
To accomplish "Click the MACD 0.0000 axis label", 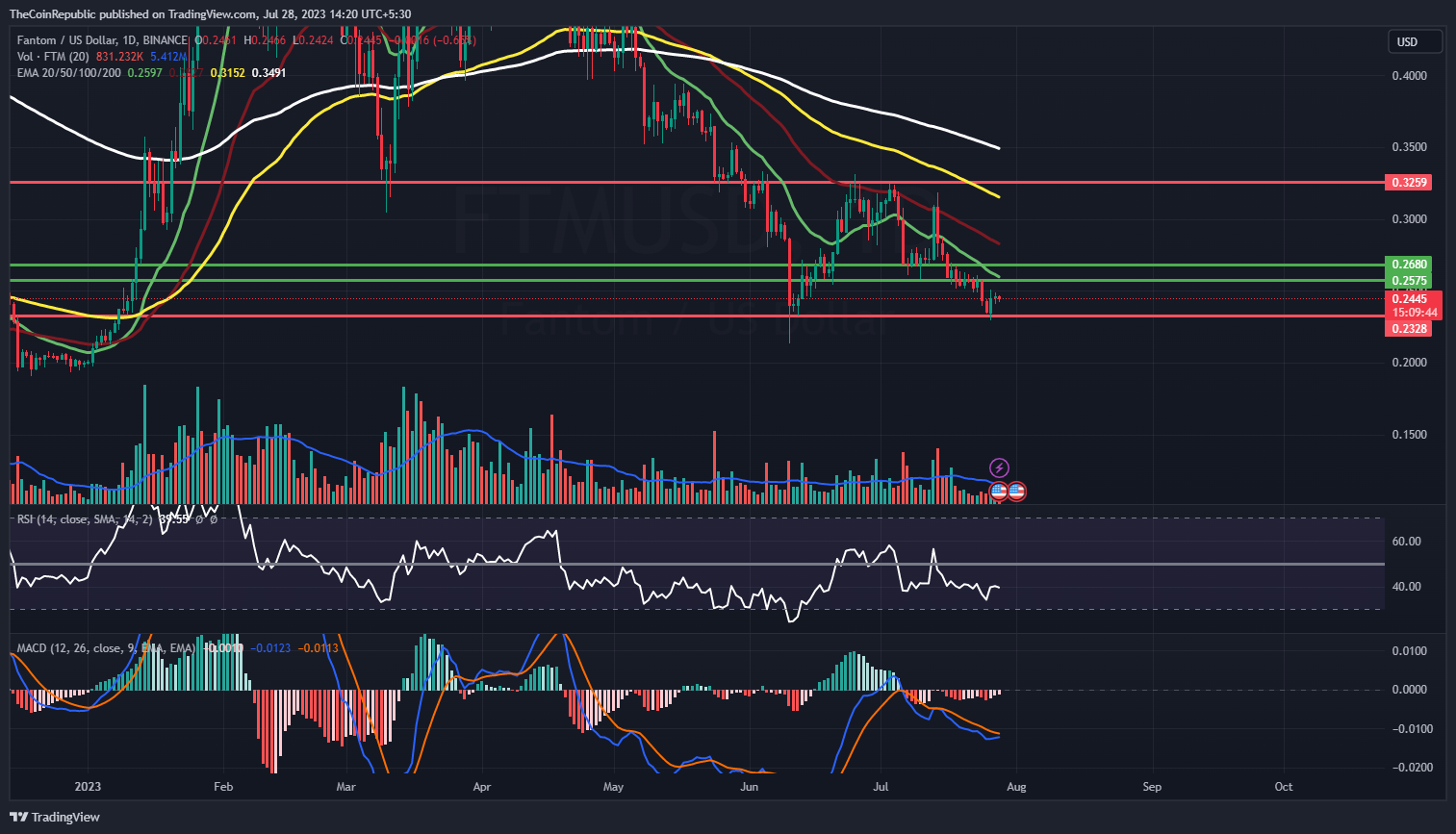I will (1410, 690).
